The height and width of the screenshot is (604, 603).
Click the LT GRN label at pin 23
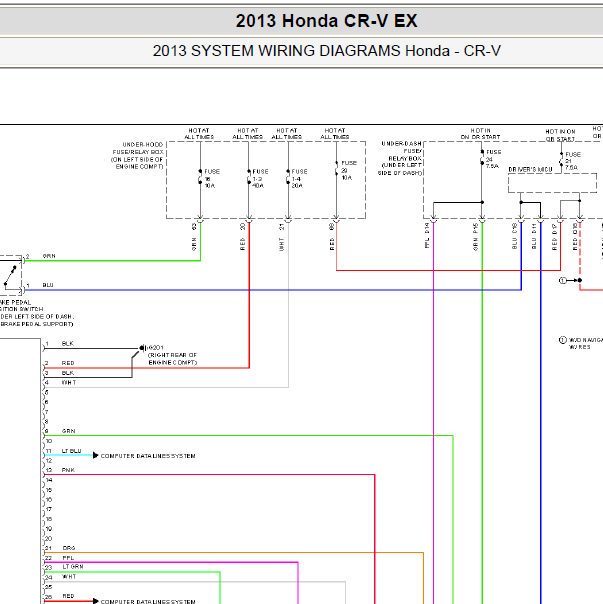tap(73, 567)
